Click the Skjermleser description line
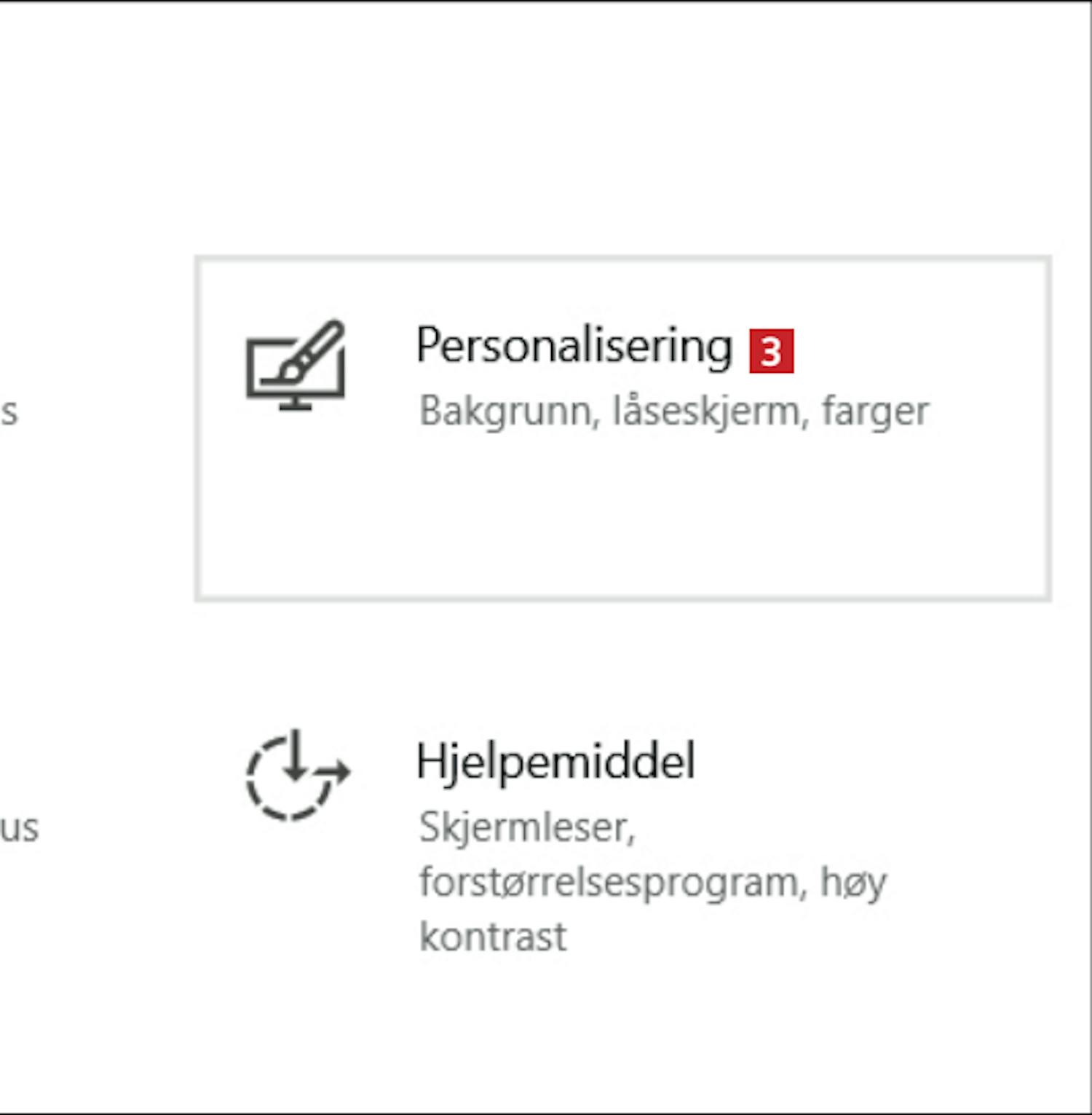The image size is (1092, 1115). (527, 828)
